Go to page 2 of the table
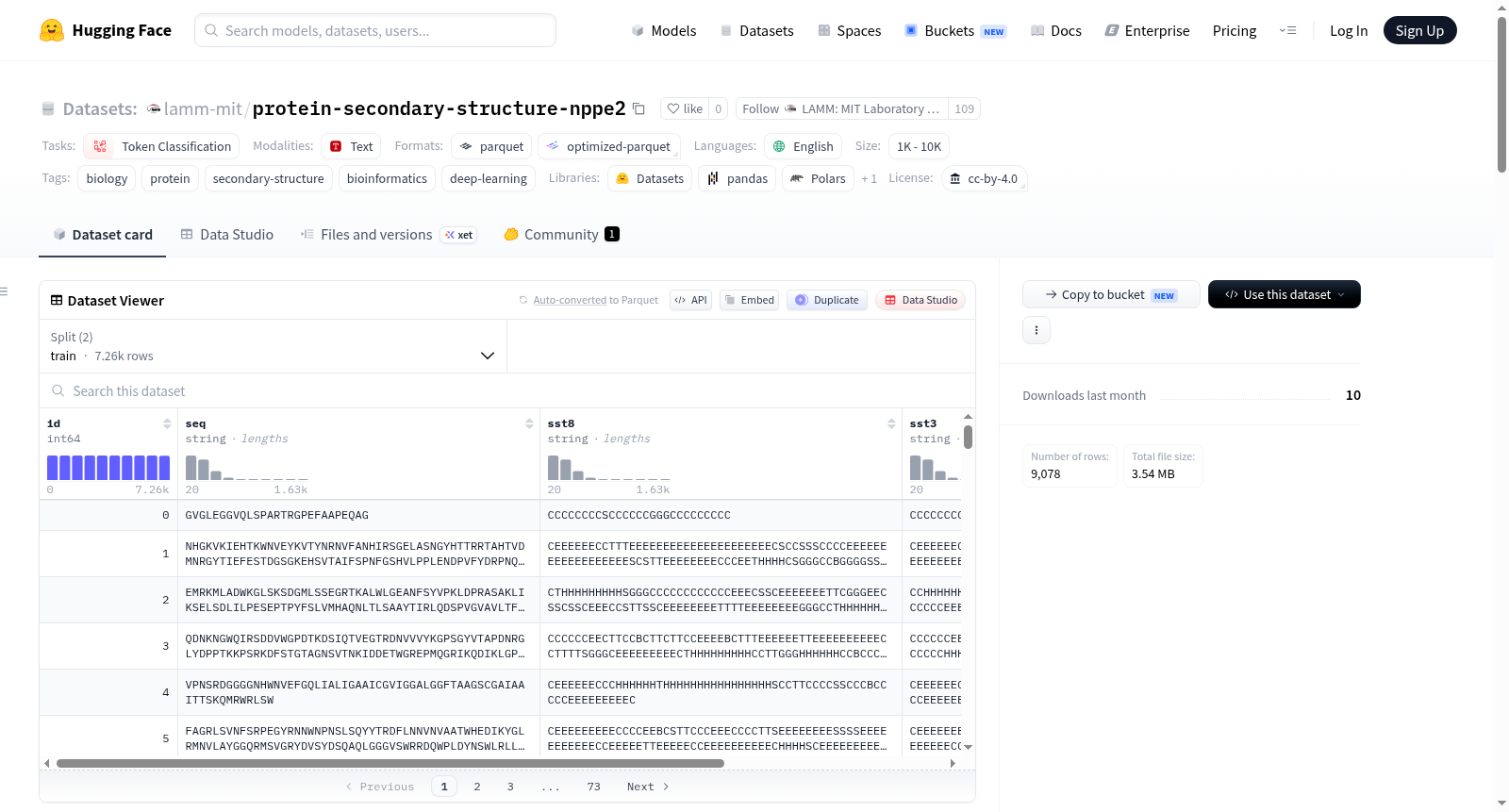1509x812 pixels. [477, 787]
